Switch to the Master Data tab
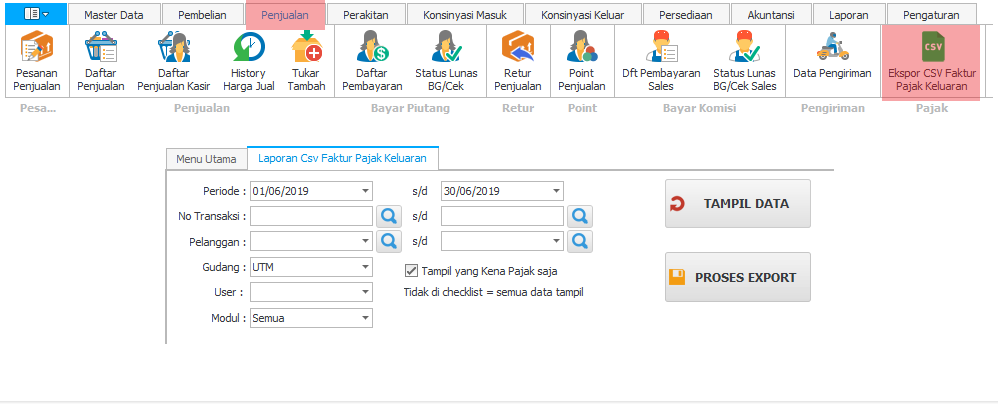The width and height of the screenshot is (998, 409). 113,15
